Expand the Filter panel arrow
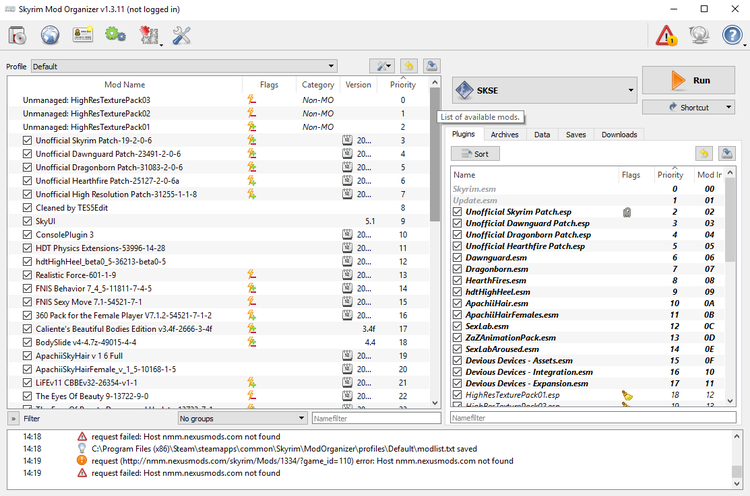The image size is (750, 496). (13, 418)
